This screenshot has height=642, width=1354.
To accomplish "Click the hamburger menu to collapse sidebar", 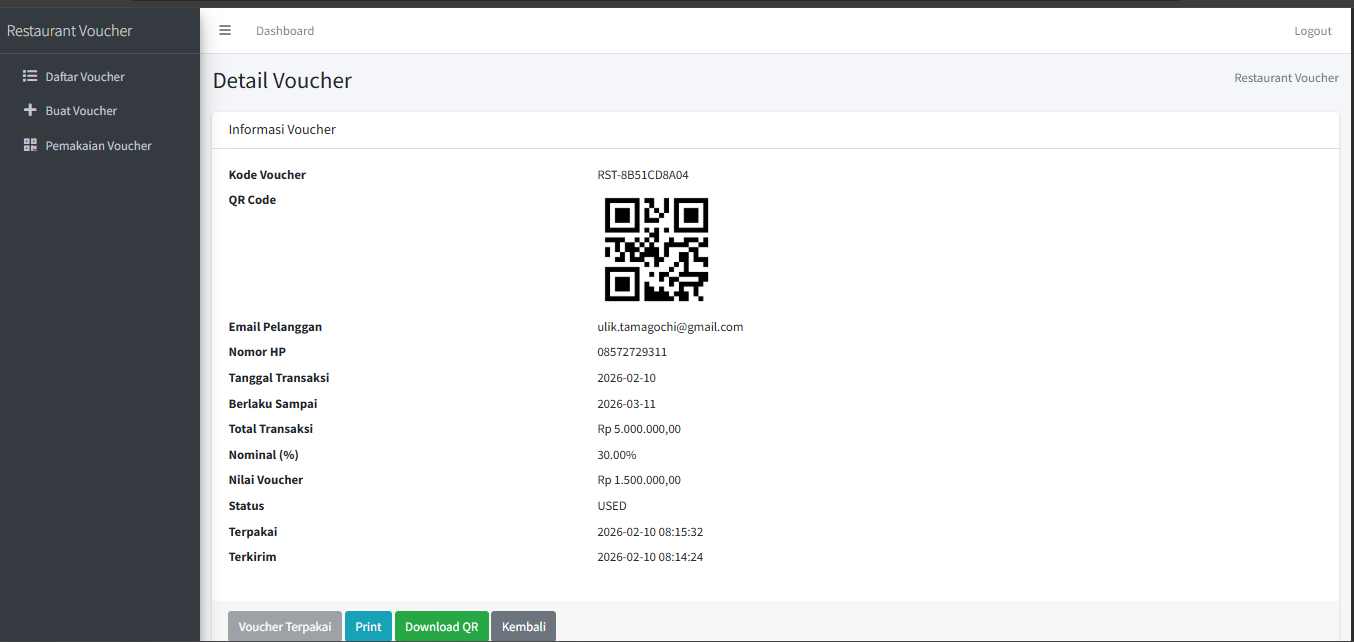I will coord(225,30).
